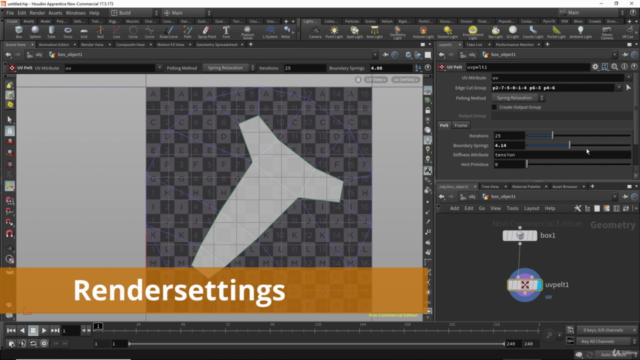Screen dimensions: 640x360
Task: Add a Volume Light
Action: click(423, 32)
